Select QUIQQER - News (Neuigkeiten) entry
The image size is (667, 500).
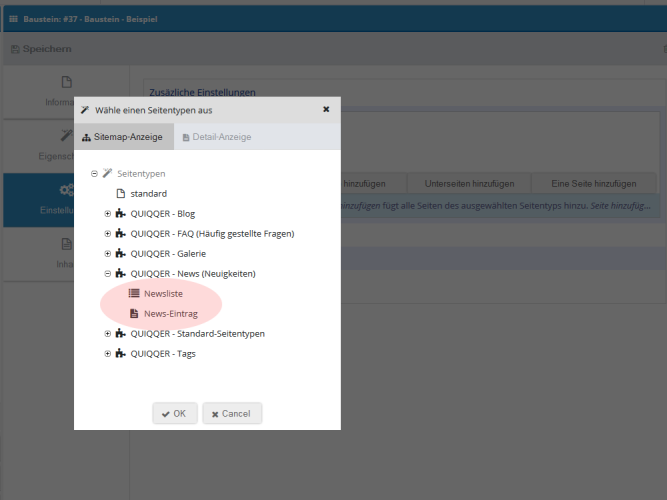[193, 274]
